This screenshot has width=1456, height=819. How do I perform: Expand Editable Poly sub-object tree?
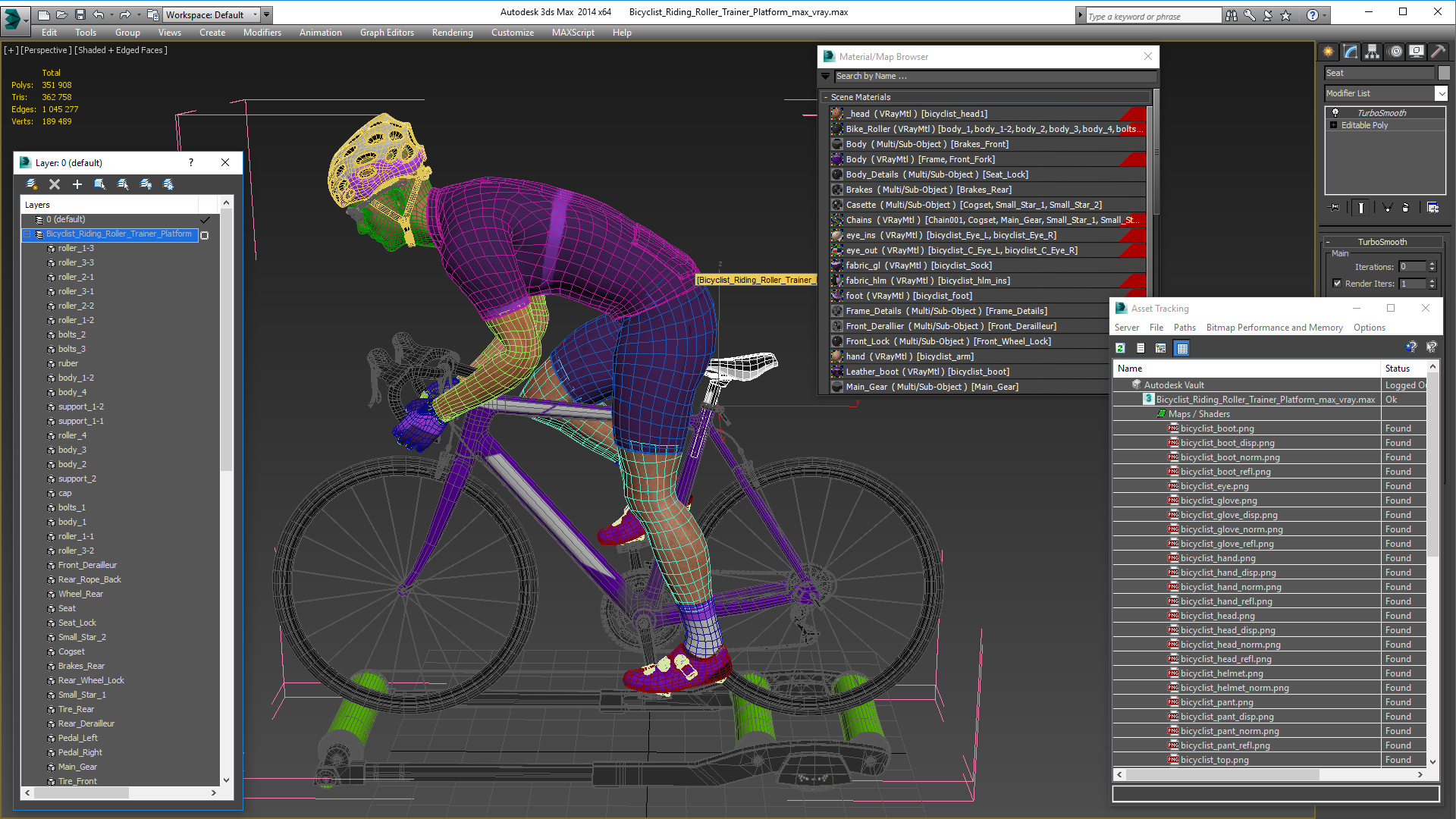point(1333,125)
